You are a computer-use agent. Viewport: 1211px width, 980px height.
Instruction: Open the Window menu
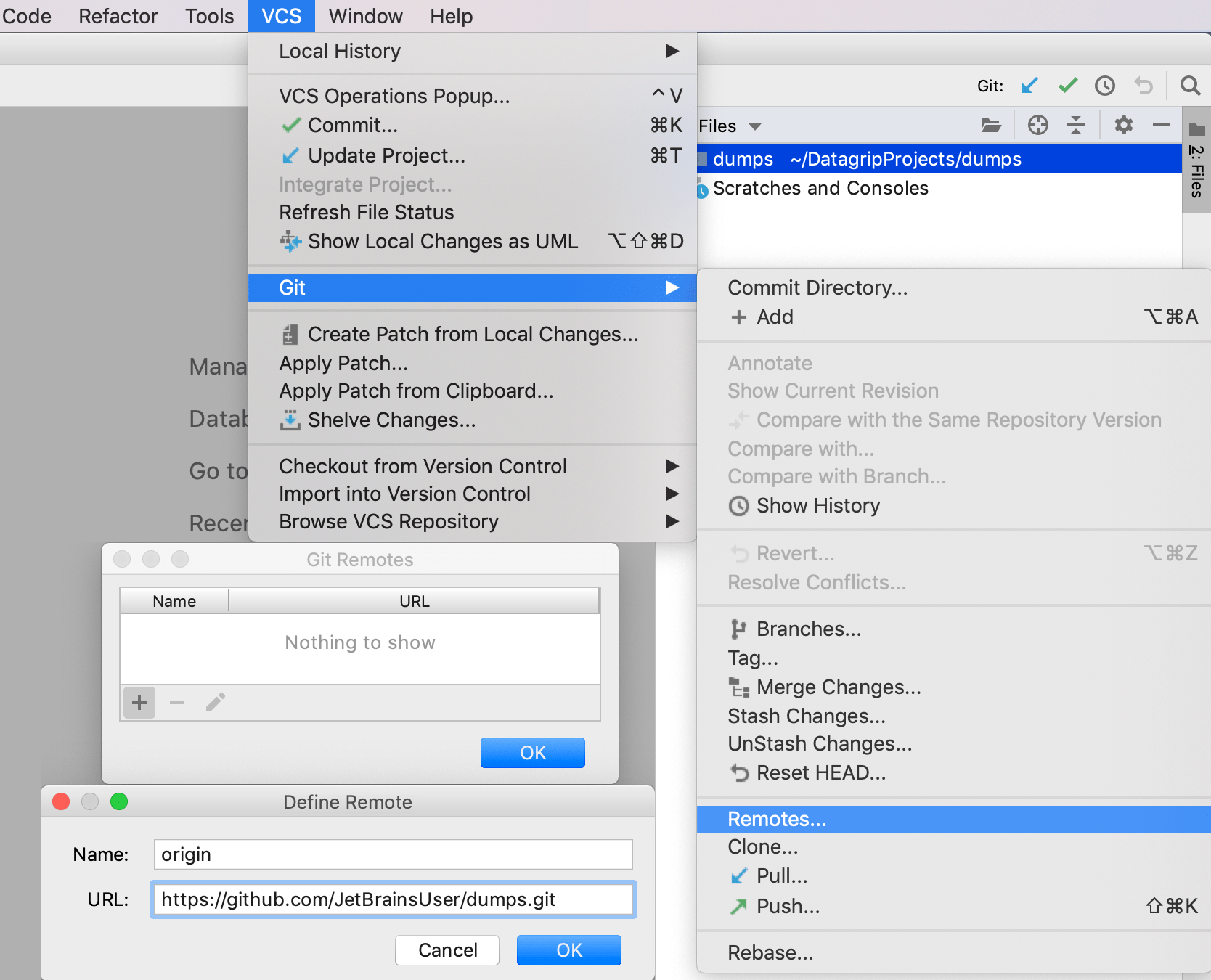[365, 16]
